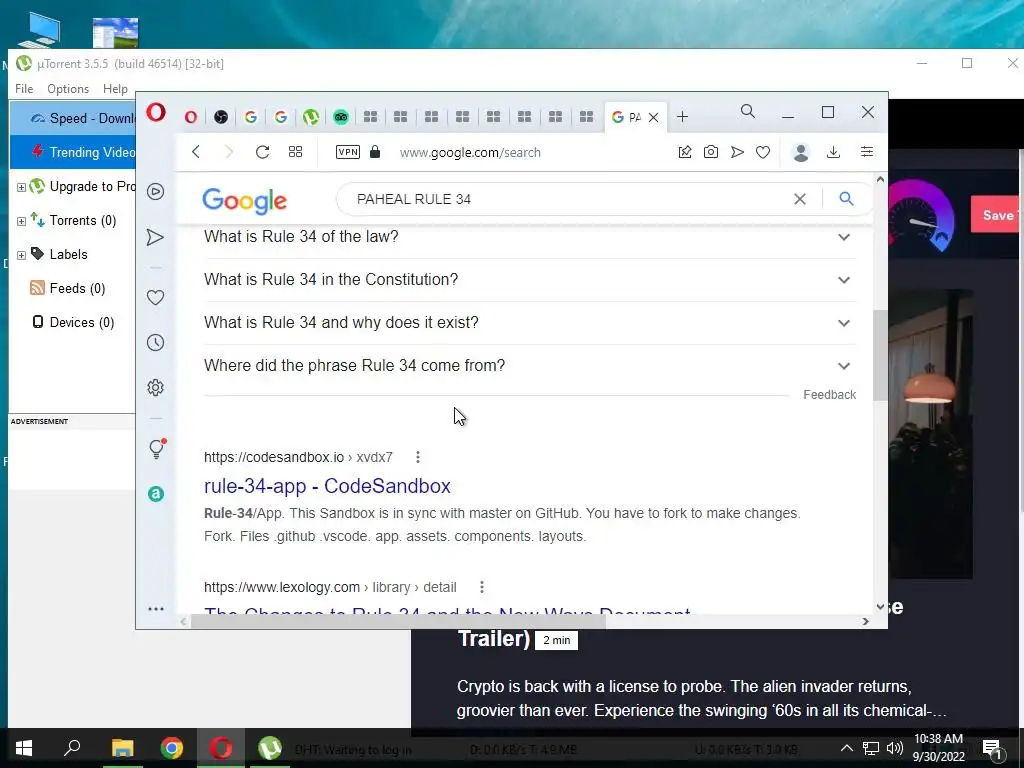The height and width of the screenshot is (768, 1024).
Task: Open Easy Setup menu icon
Action: tap(867, 152)
